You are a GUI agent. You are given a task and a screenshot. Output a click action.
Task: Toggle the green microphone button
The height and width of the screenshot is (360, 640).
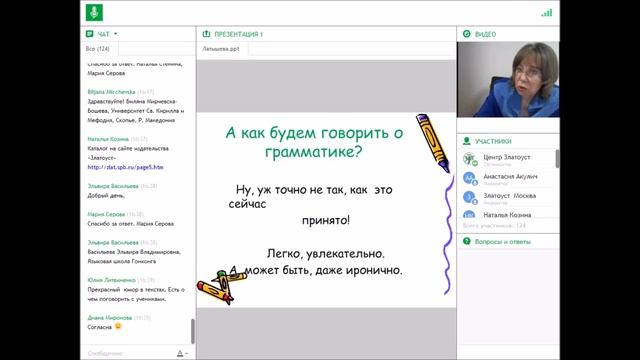tap(94, 13)
